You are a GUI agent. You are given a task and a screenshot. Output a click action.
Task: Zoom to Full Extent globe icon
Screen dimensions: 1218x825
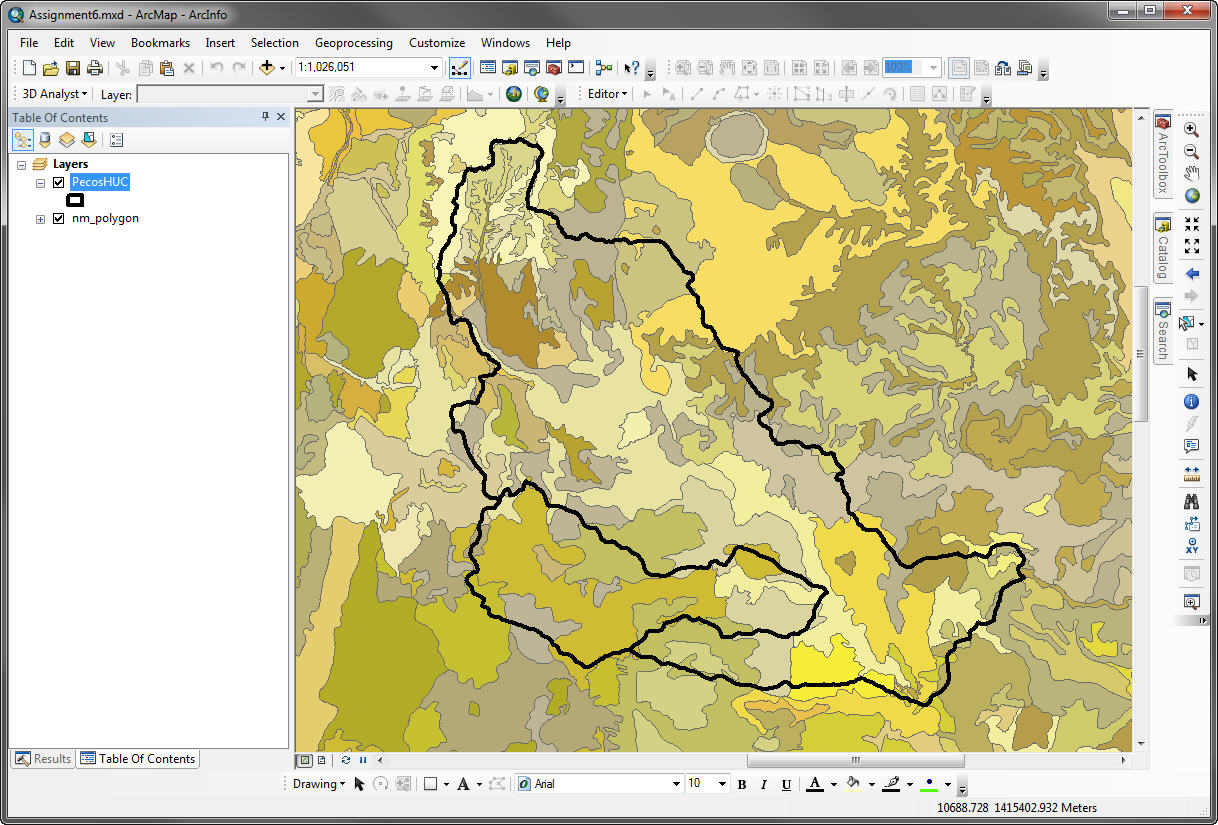(1191, 196)
